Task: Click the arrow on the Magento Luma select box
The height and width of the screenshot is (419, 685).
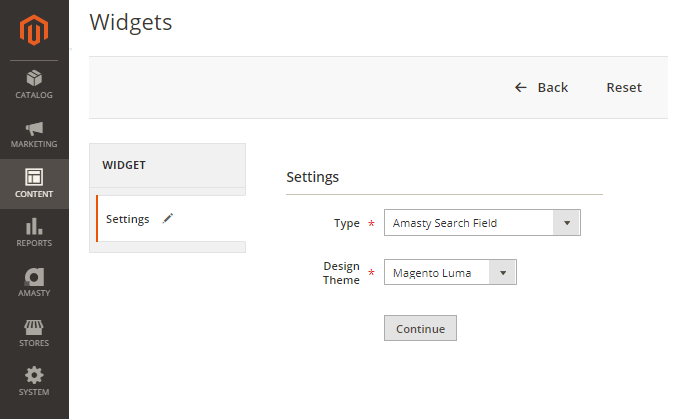Action: pos(504,272)
